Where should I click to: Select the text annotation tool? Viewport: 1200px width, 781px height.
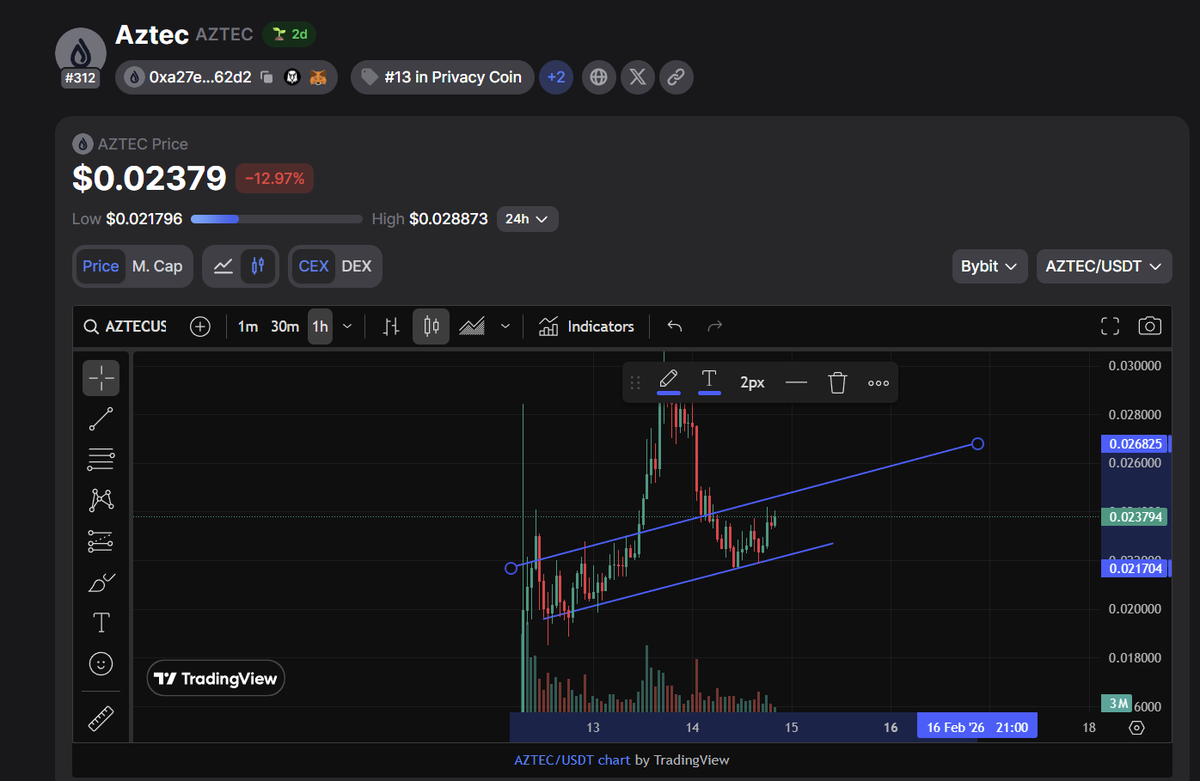[x=101, y=623]
